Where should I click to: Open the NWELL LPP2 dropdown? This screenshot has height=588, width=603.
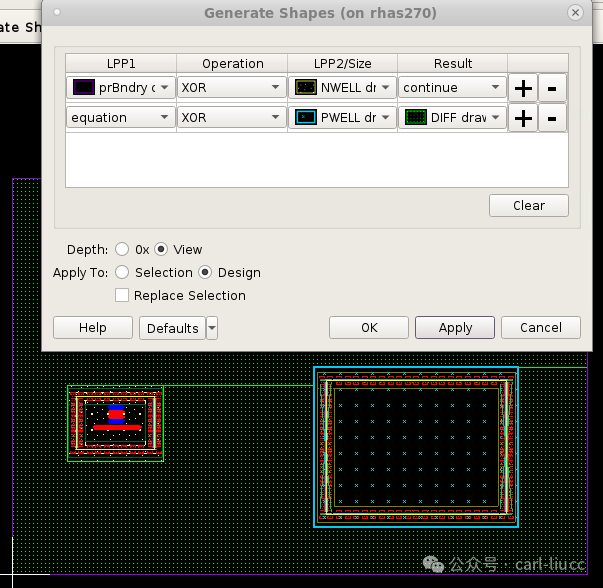[x=343, y=88]
